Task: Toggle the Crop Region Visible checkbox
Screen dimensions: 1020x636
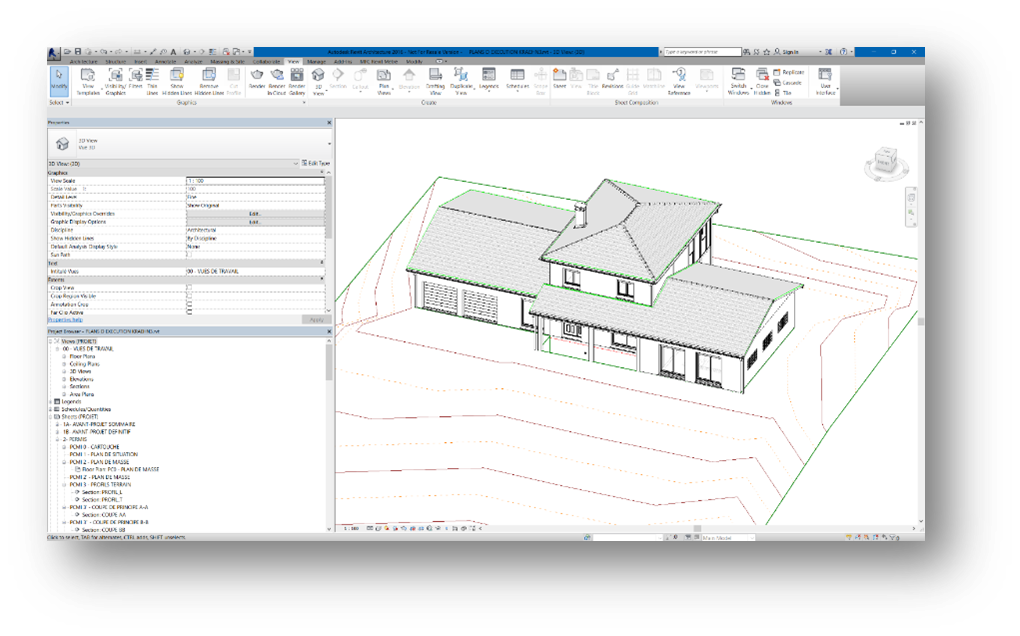Action: (x=189, y=296)
